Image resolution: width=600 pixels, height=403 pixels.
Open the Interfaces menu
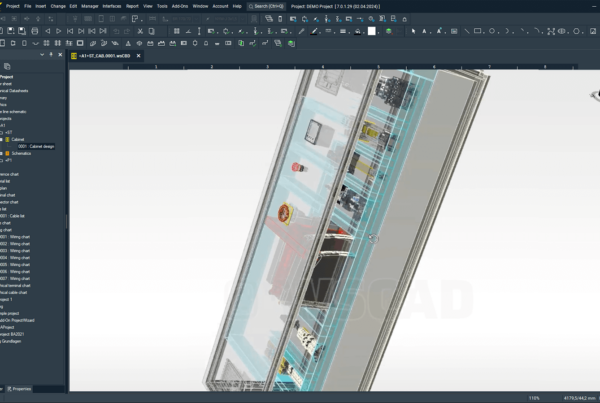(112, 6)
